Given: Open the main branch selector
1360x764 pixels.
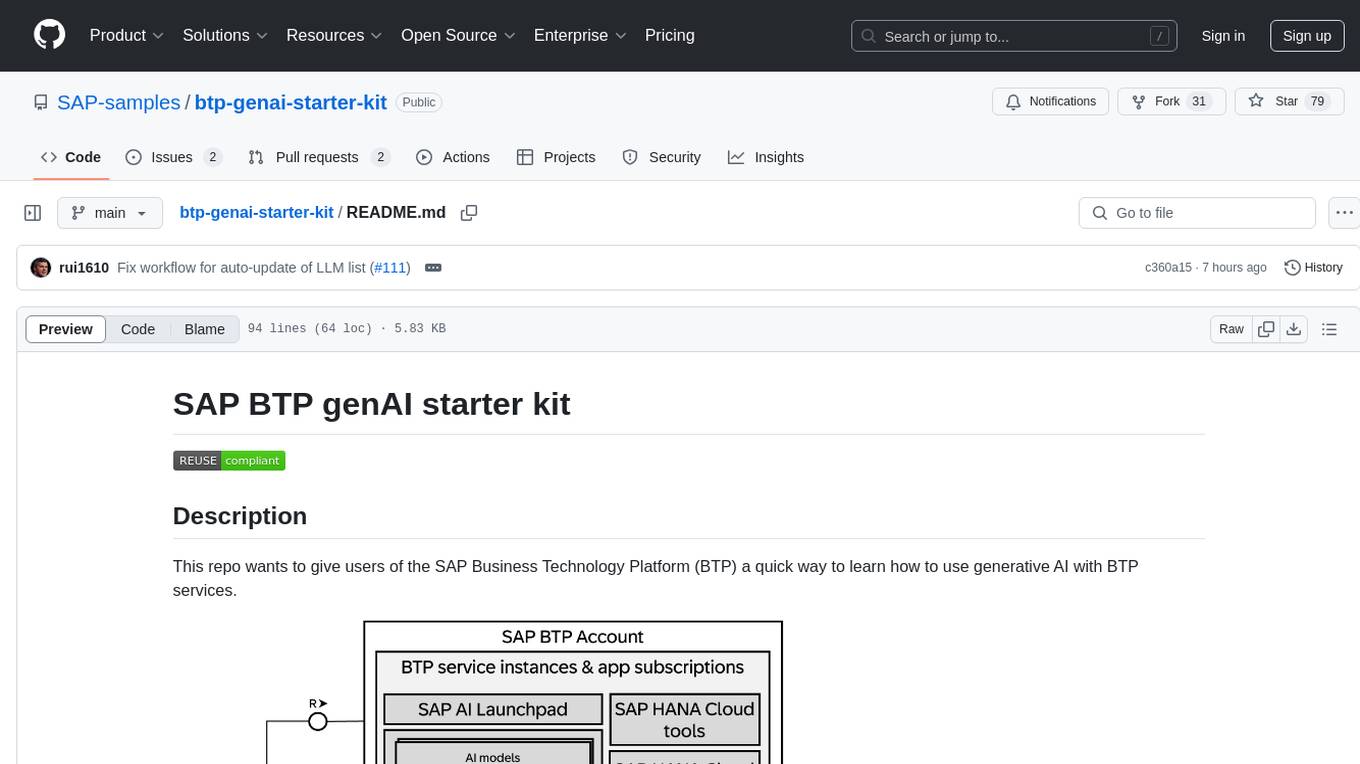Looking at the screenshot, I should 109,213.
